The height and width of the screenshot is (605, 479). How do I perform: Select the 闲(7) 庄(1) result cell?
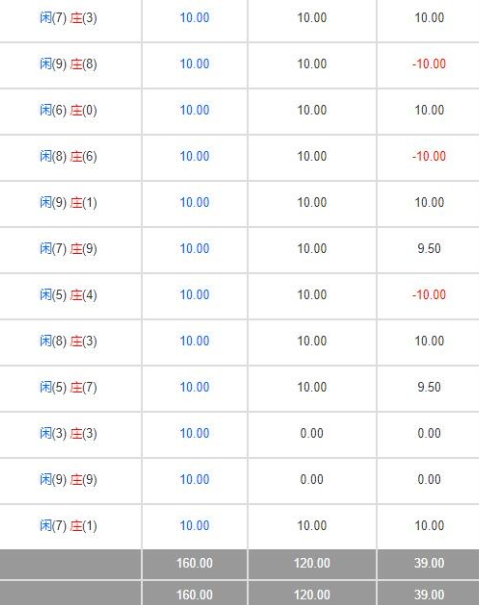[x=68, y=526]
